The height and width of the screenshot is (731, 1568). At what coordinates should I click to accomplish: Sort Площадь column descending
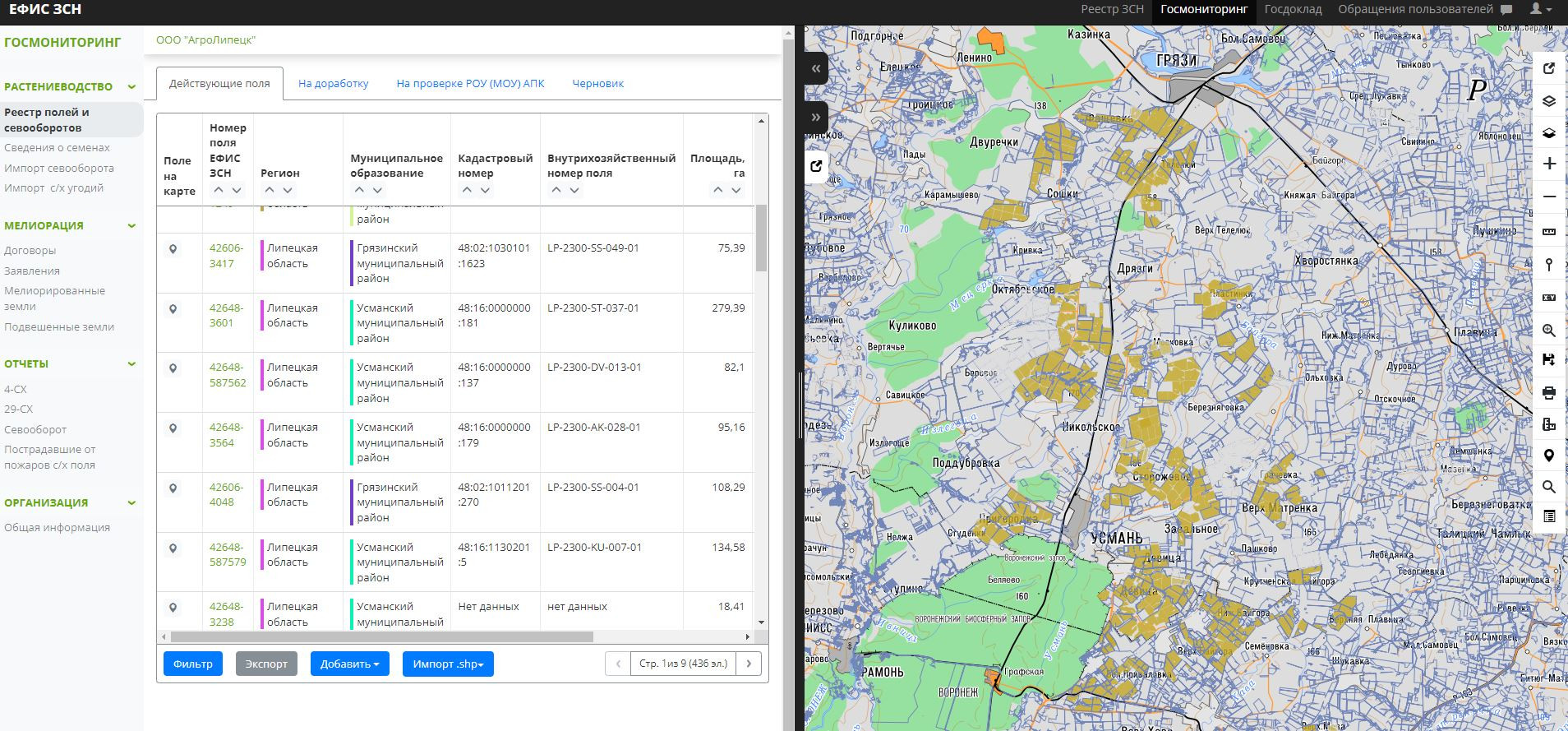[736, 190]
